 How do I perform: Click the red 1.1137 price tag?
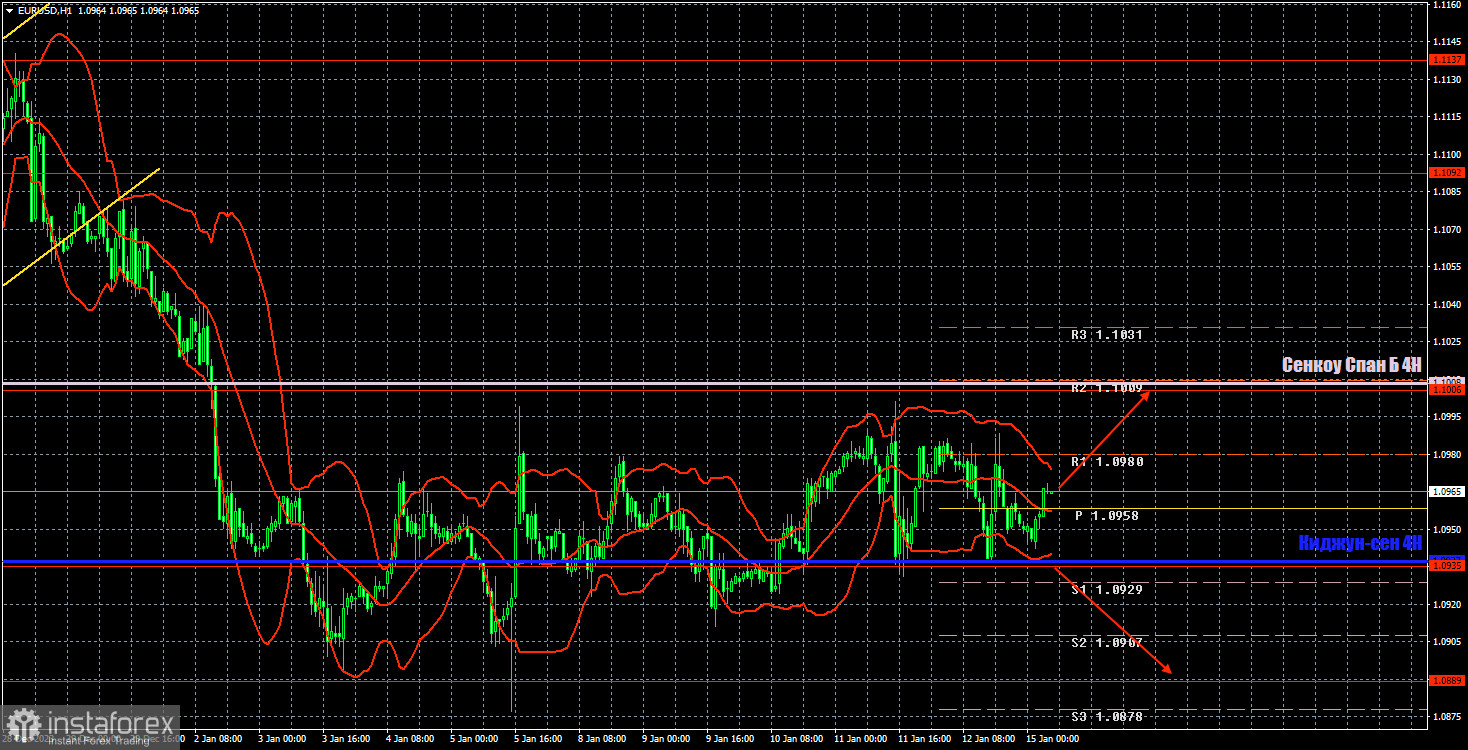tap(1447, 60)
